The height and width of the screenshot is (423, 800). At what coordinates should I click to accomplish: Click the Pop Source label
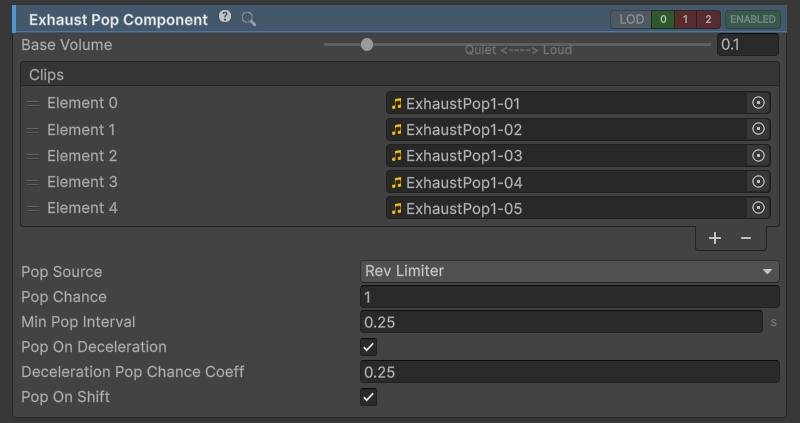point(62,272)
